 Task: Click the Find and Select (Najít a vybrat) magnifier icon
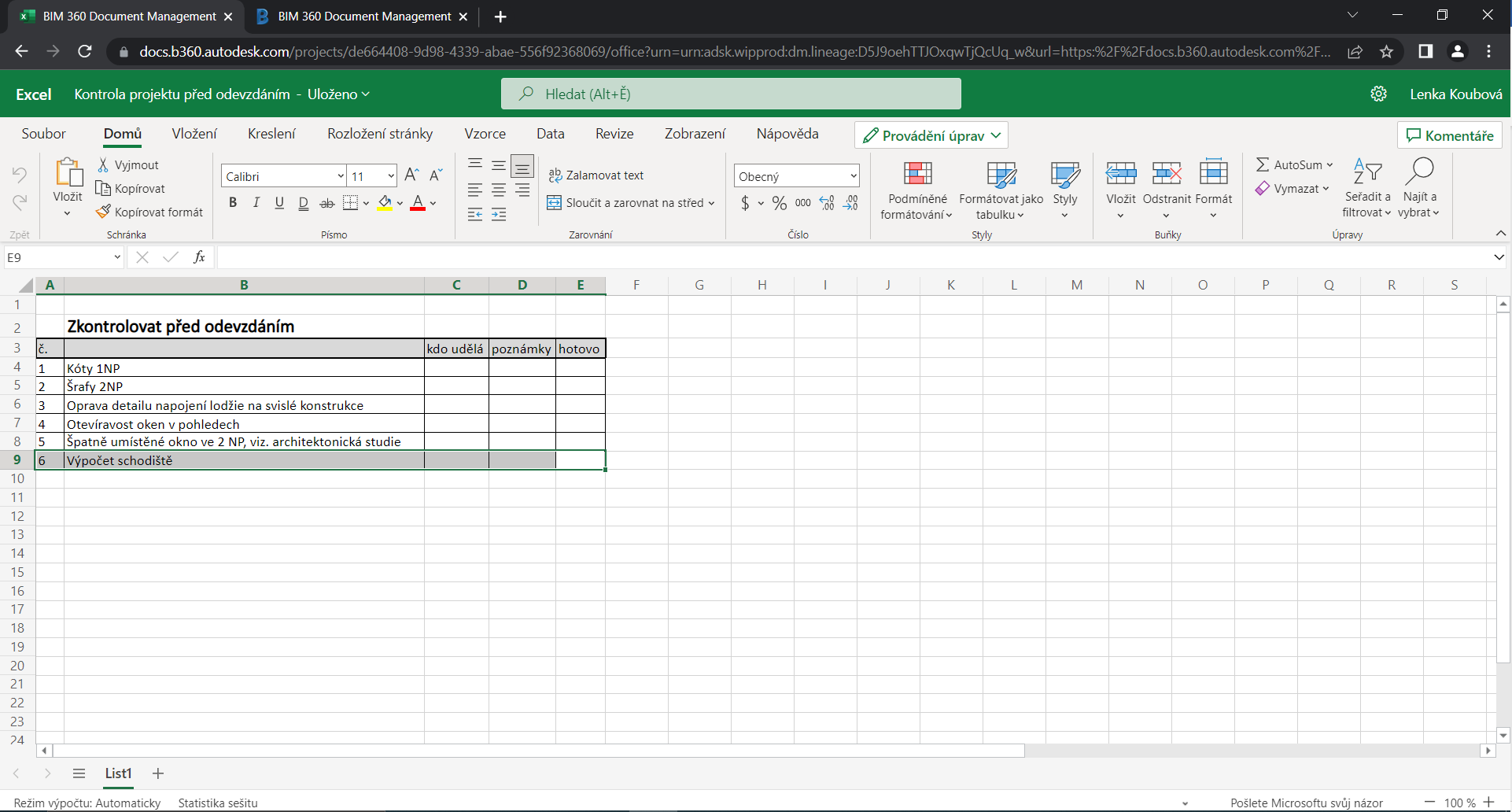pos(1420,172)
